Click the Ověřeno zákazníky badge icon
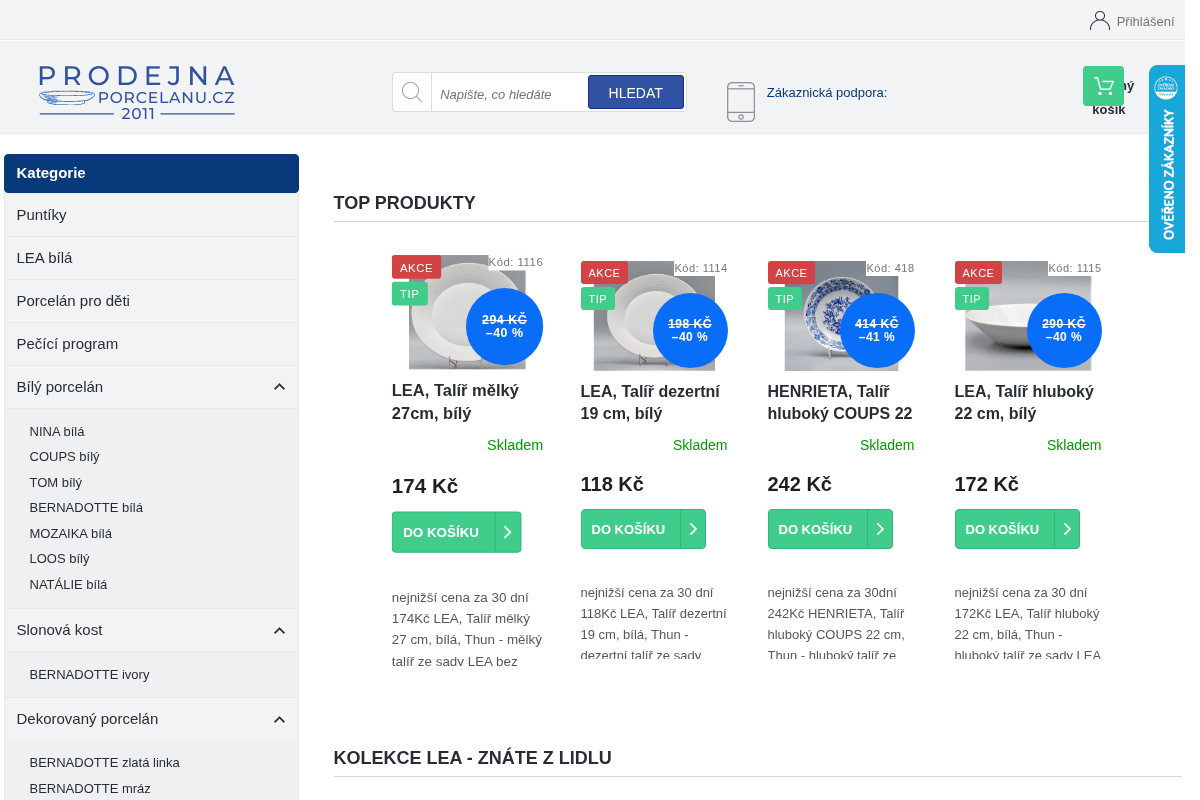The width and height of the screenshot is (1200, 800). (1166, 88)
